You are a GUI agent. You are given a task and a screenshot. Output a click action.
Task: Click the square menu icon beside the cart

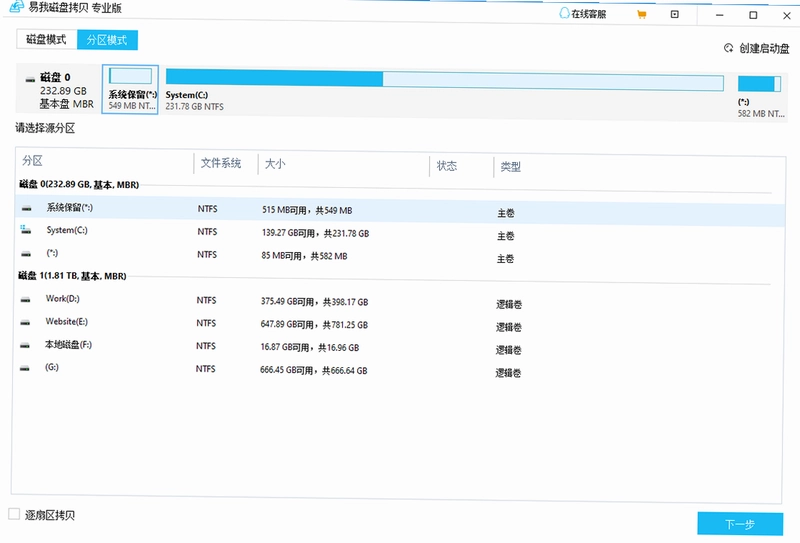pyautogui.click(x=674, y=14)
